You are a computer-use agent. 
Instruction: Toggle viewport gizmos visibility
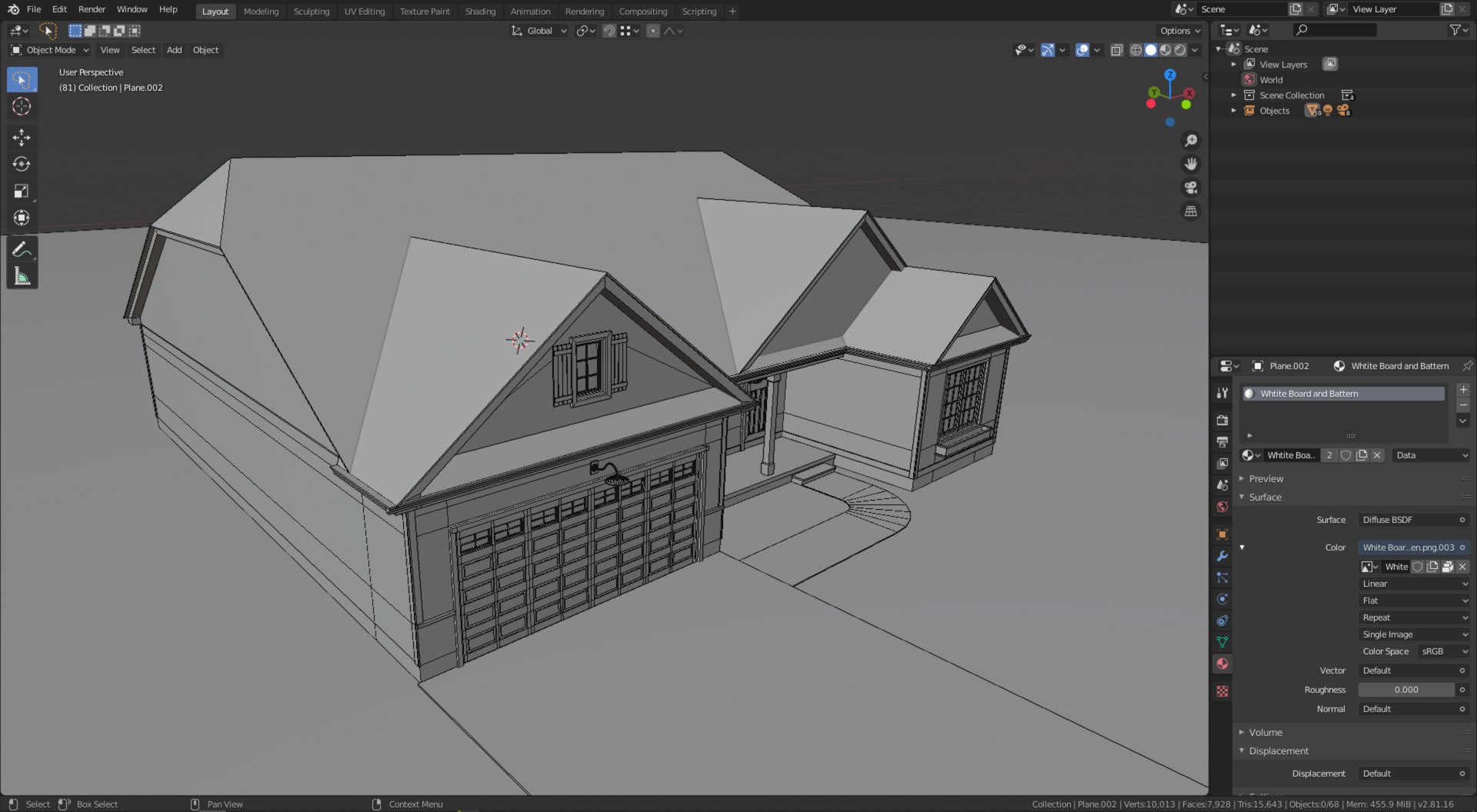(x=1048, y=50)
